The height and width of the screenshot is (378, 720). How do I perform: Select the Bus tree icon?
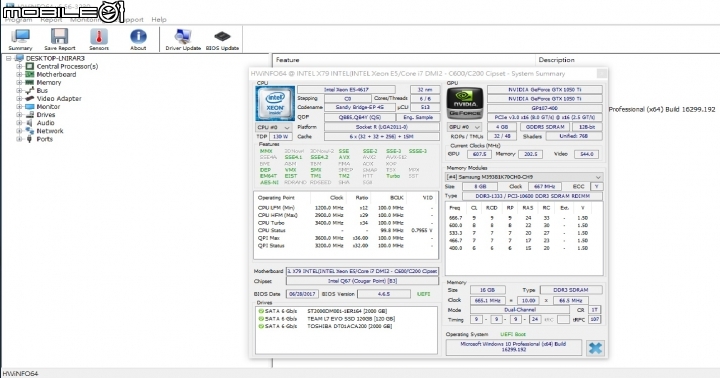[x=30, y=90]
